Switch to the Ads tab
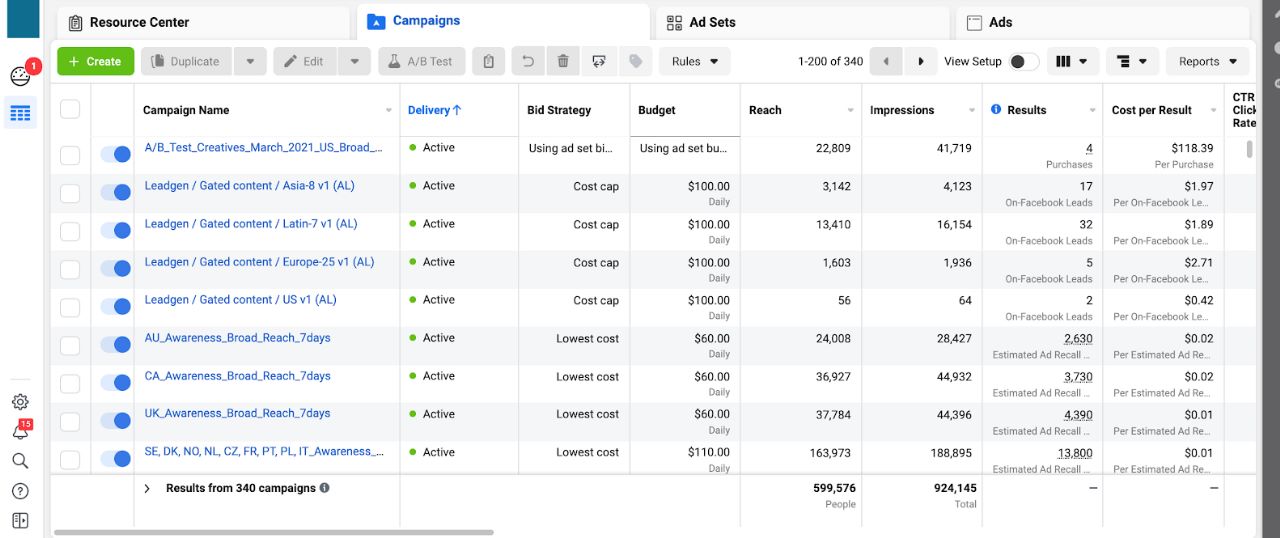The height and width of the screenshot is (538, 1280). (x=1103, y=22)
